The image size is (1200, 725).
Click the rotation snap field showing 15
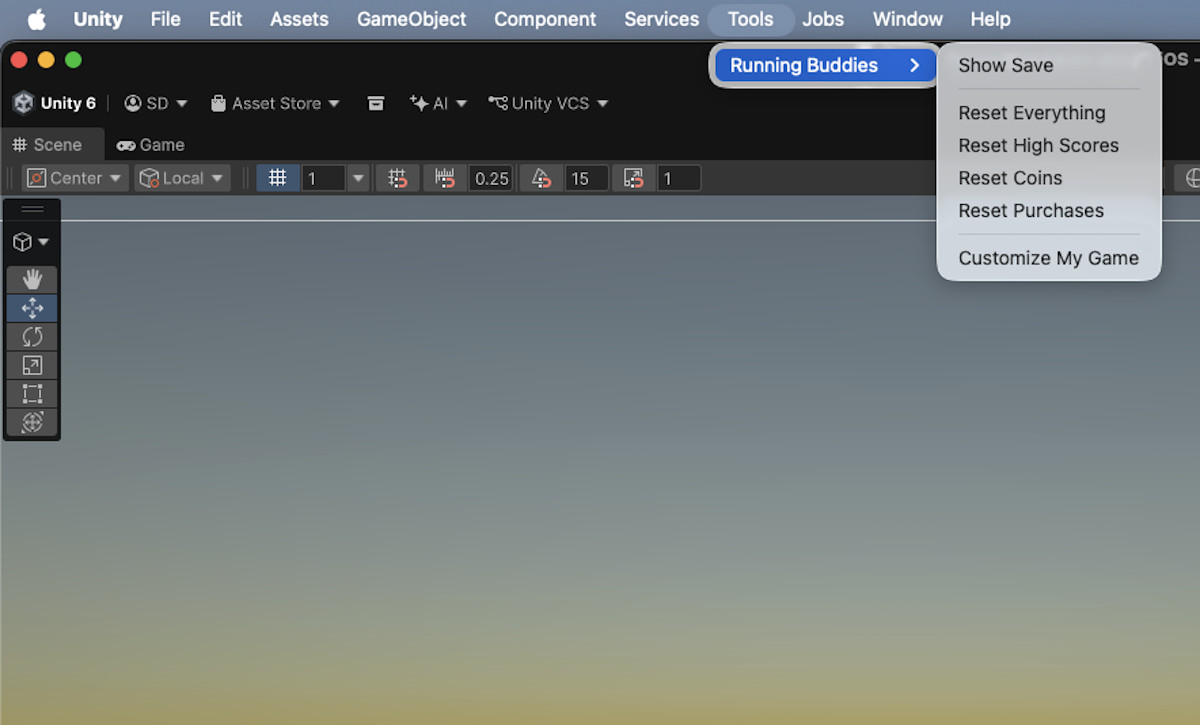(586, 178)
